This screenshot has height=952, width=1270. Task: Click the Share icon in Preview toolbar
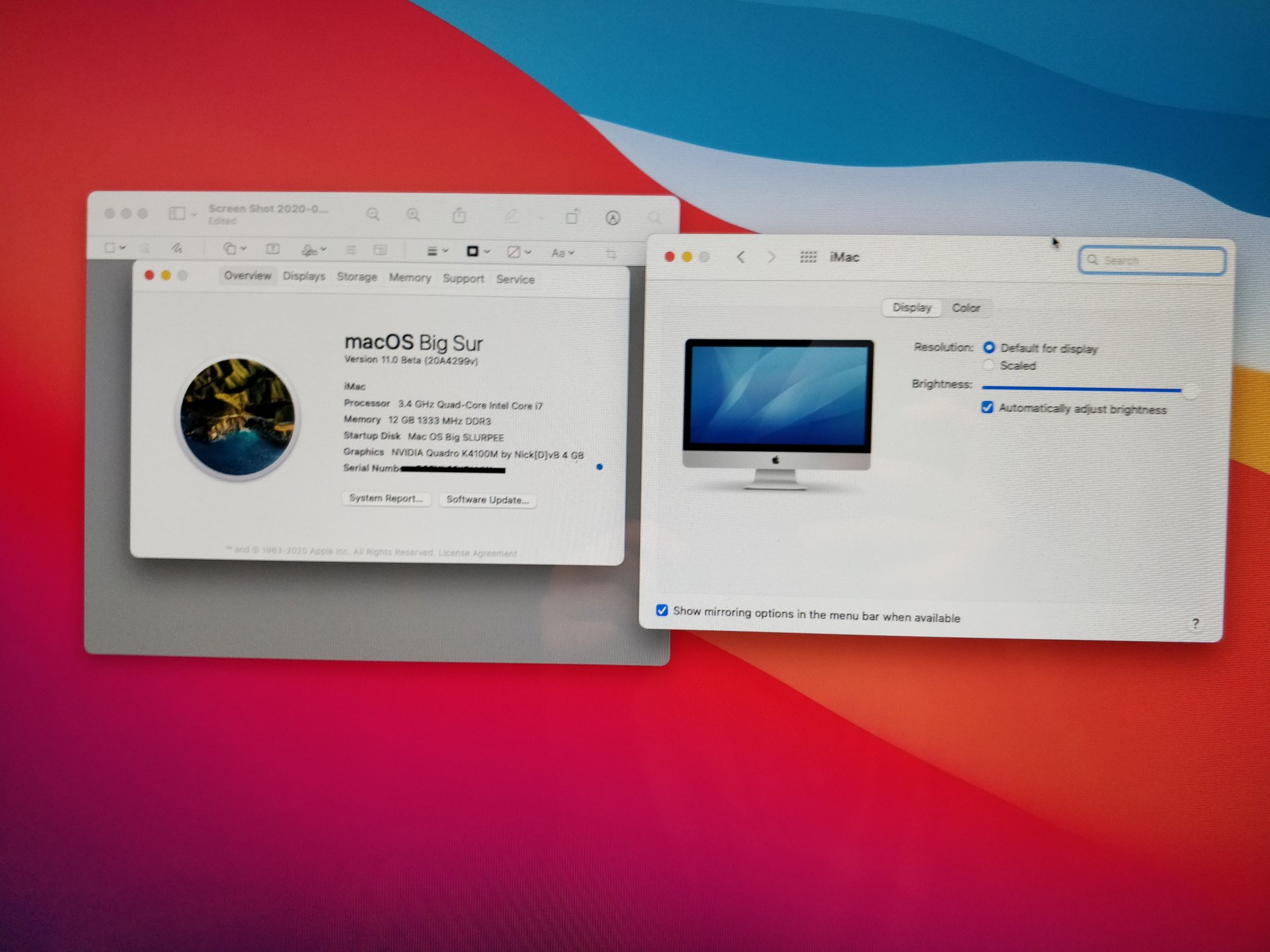pos(459,216)
